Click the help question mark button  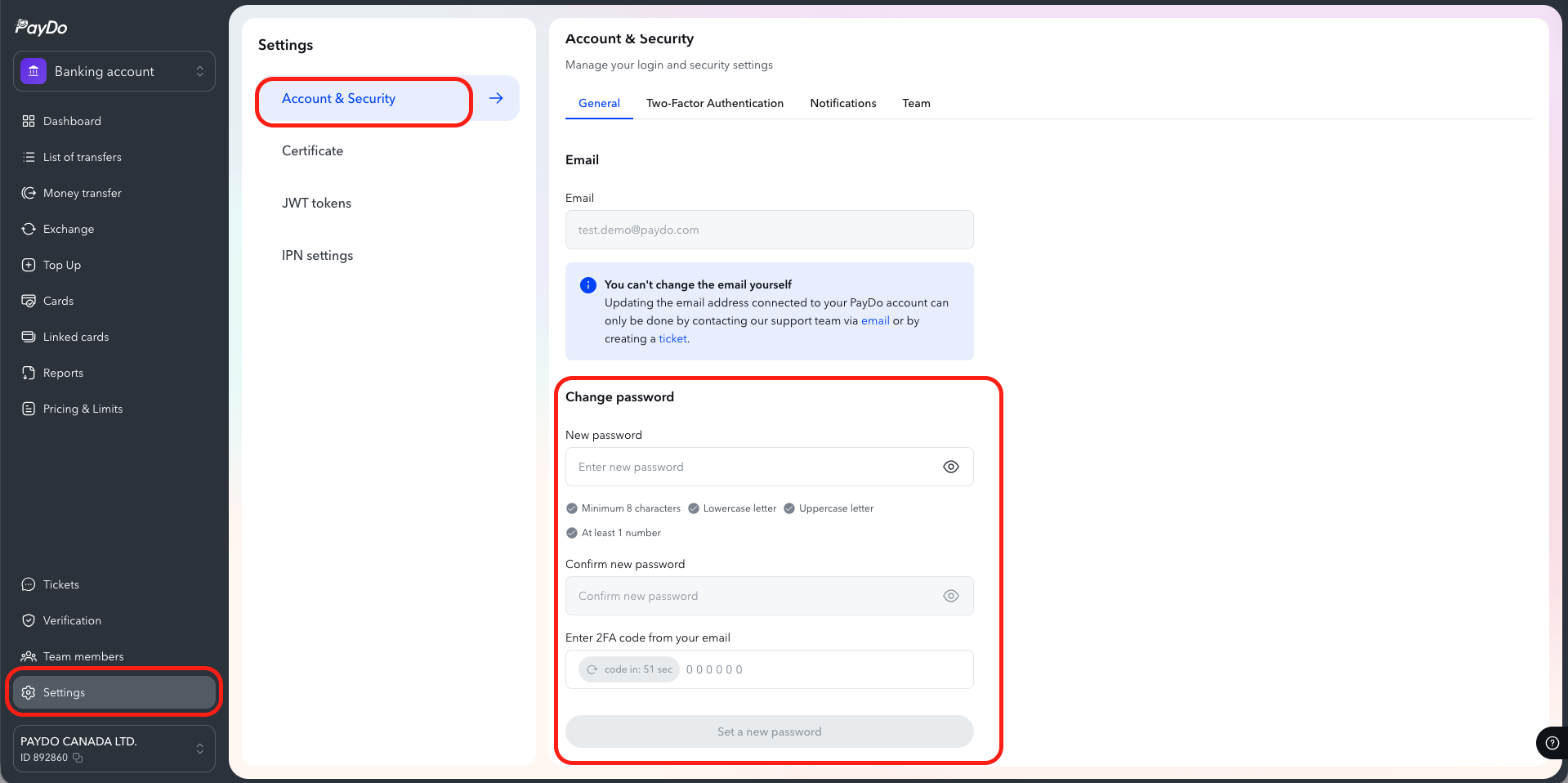[x=1552, y=743]
